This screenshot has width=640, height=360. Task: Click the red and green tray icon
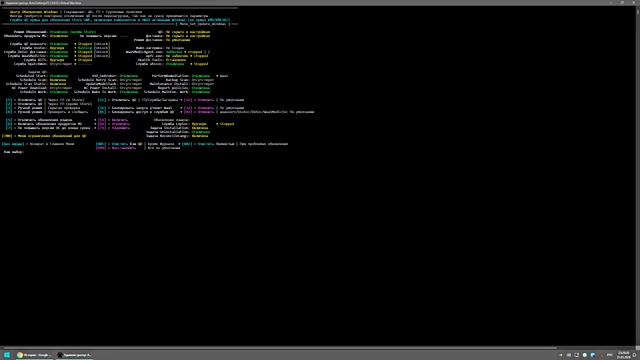[601, 355]
